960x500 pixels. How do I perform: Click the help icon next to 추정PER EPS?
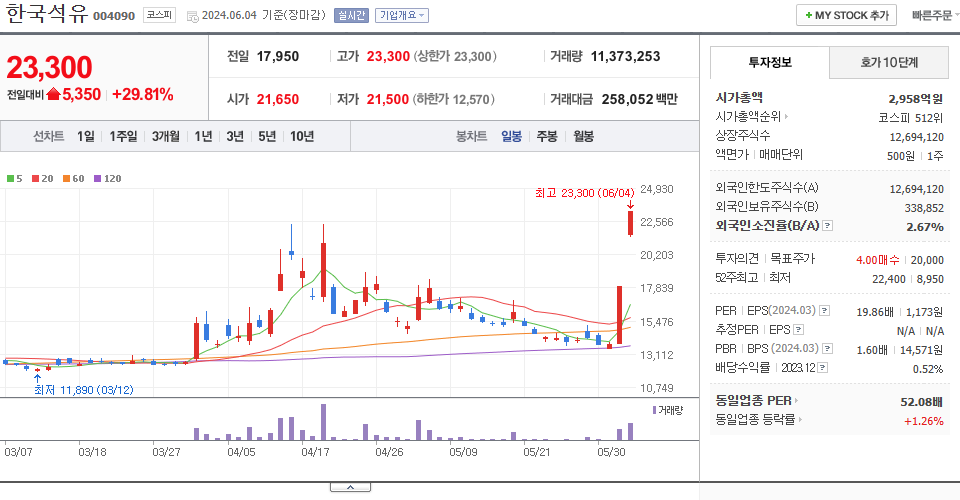[x=798, y=330]
